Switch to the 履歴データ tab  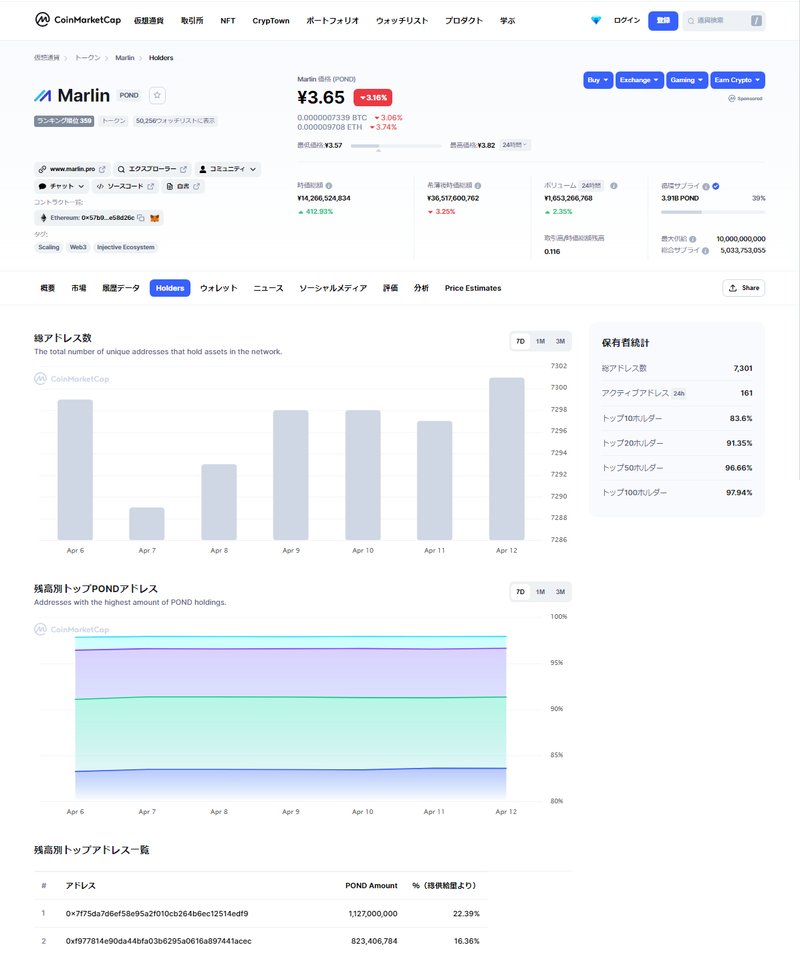click(121, 288)
